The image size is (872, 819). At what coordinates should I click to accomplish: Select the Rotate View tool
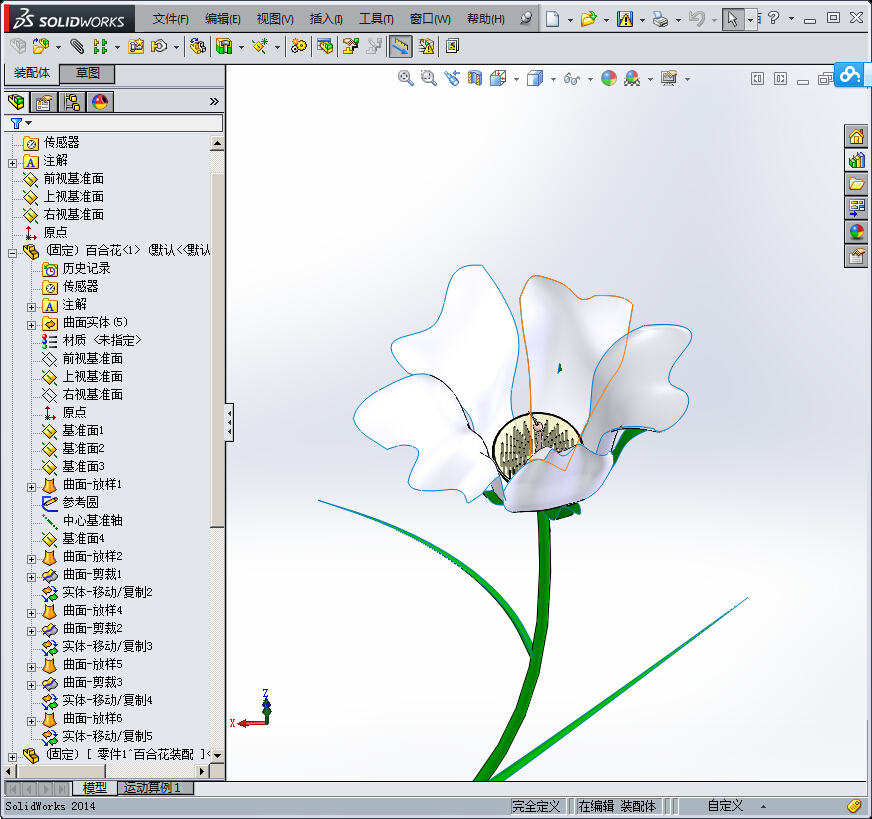[x=450, y=77]
